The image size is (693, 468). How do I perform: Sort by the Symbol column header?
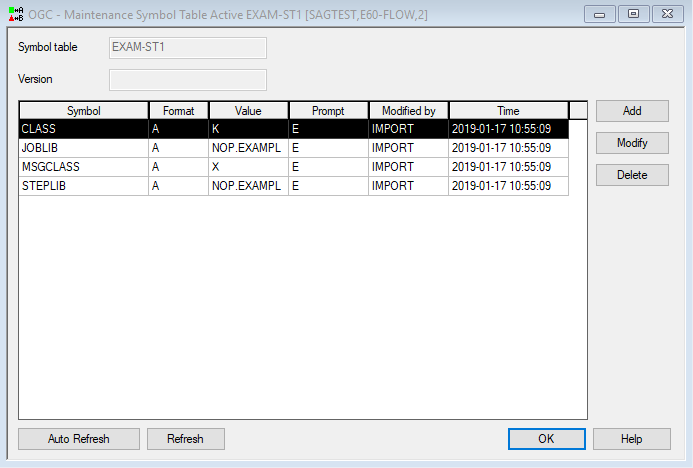pos(84,111)
